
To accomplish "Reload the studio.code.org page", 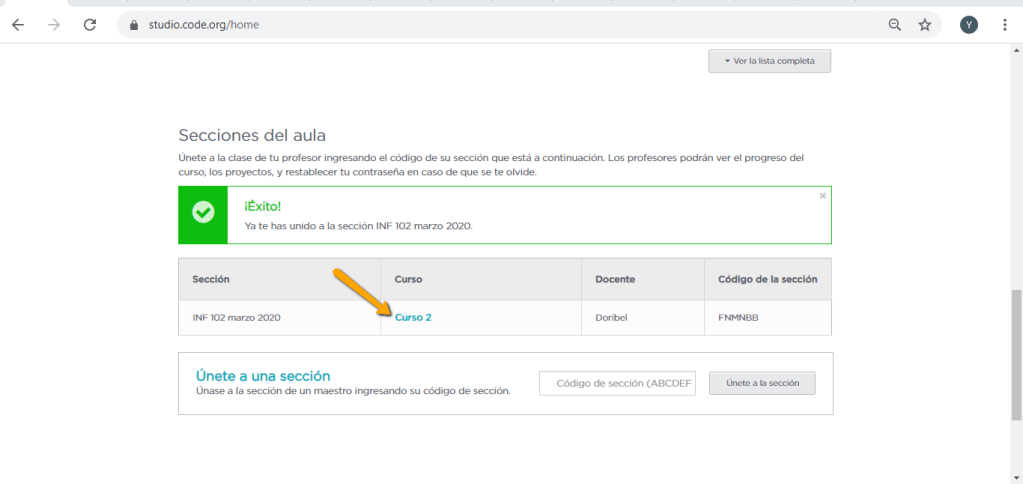I will click(90, 25).
